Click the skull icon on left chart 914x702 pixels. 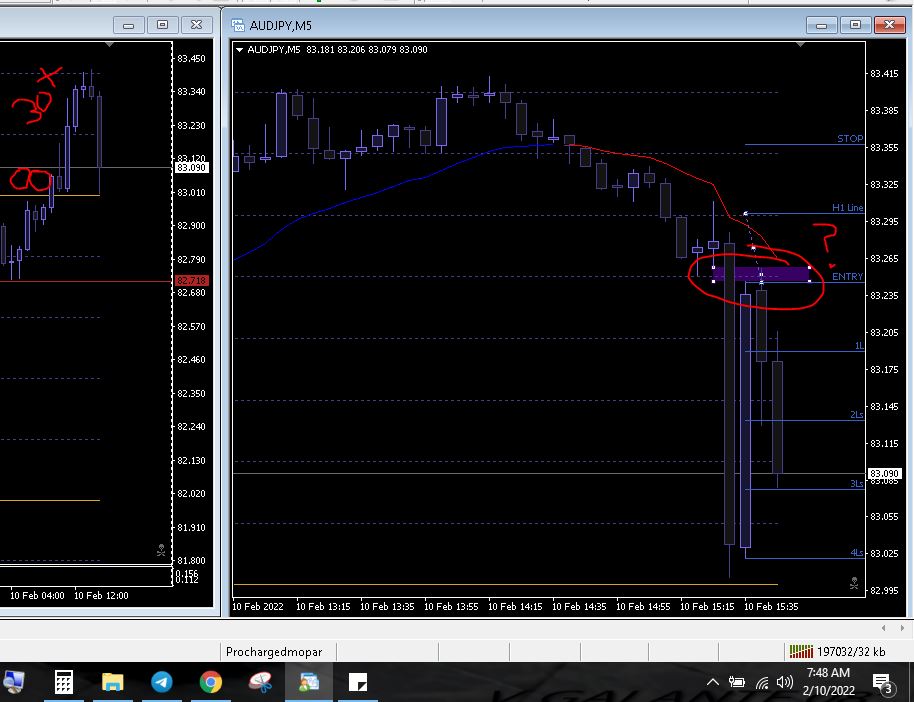(161, 550)
